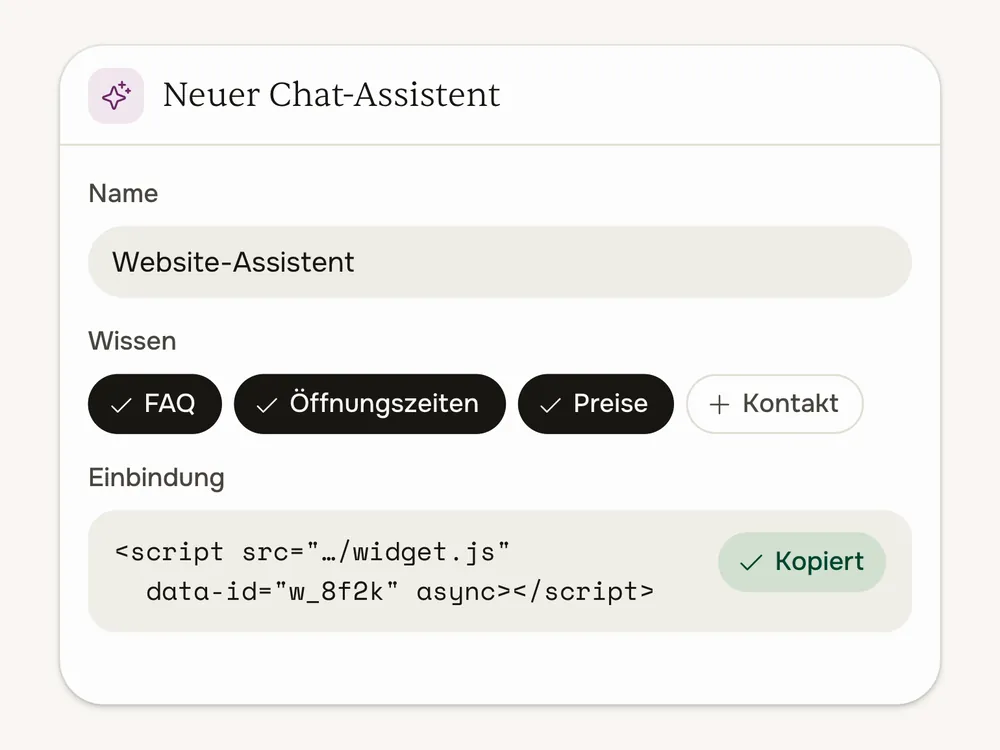Click the checkmark icon on FAQ chip
Image resolution: width=1000 pixels, height=750 pixels.
pyautogui.click(x=121, y=405)
